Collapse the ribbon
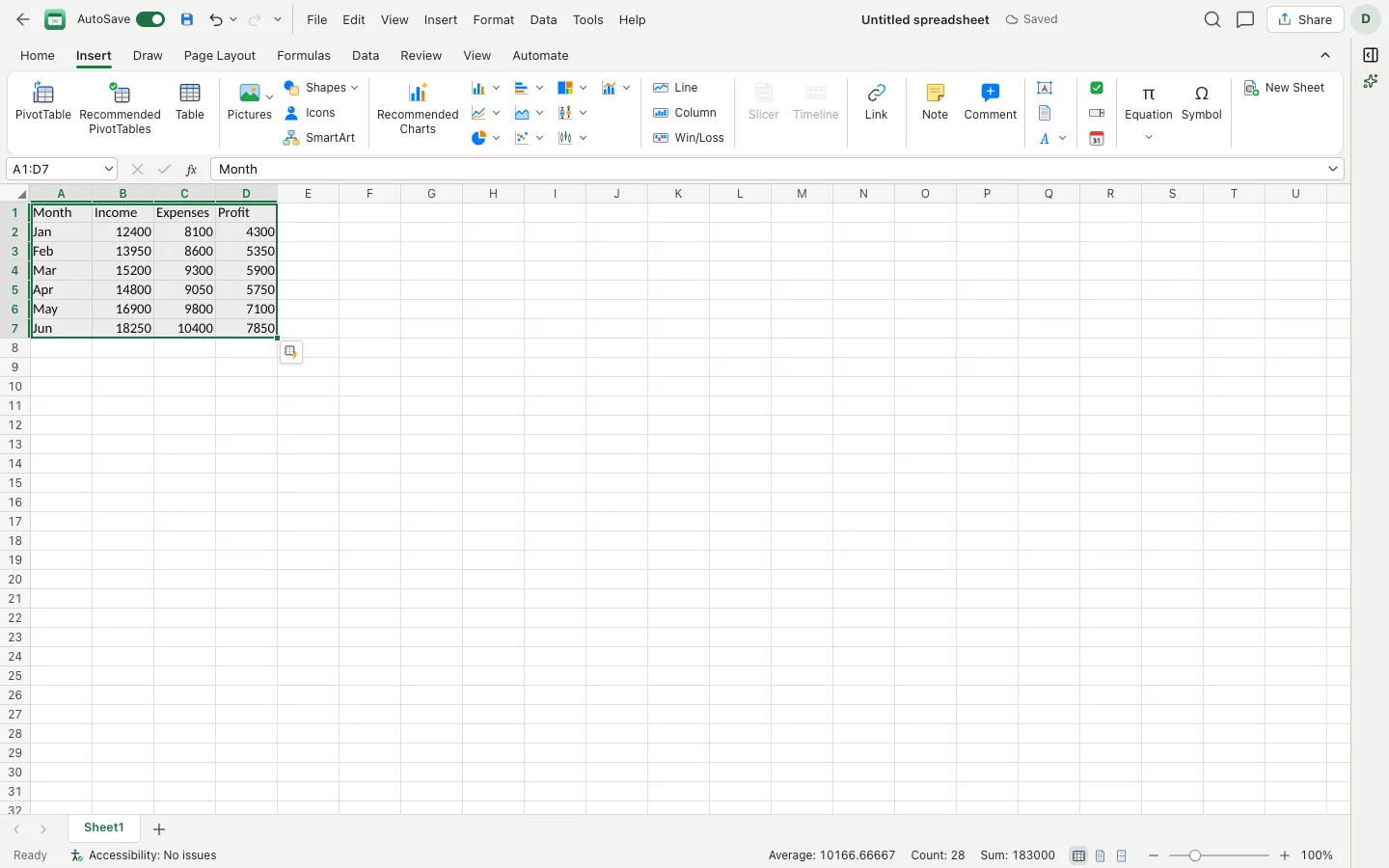The width and height of the screenshot is (1389, 868). (x=1325, y=55)
